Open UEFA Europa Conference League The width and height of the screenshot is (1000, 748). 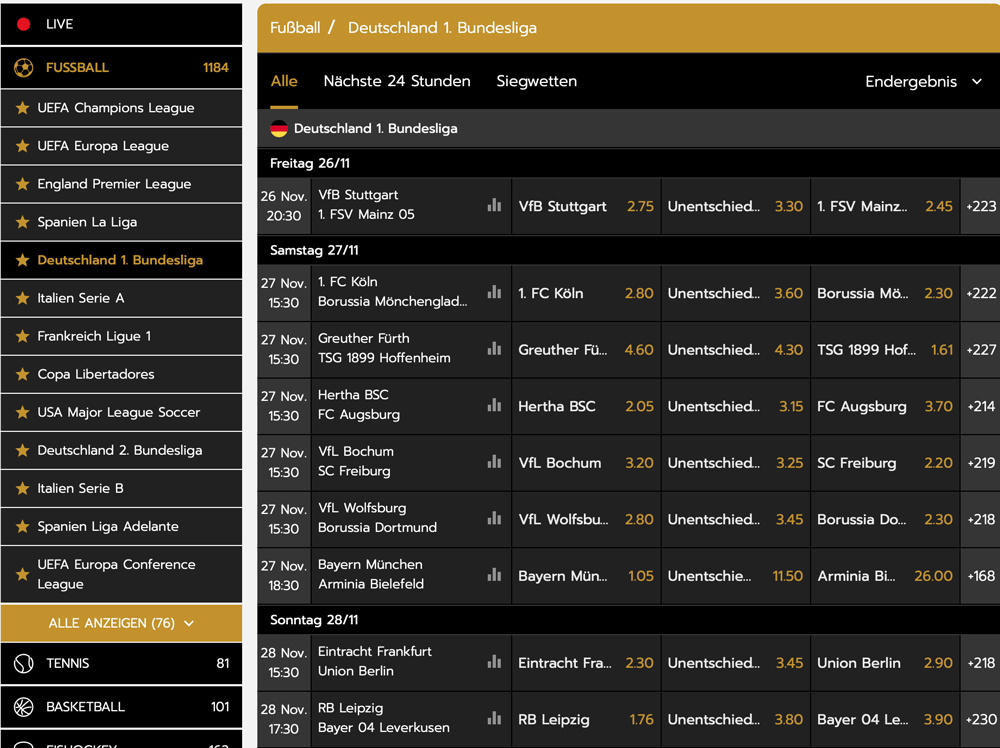point(121,574)
